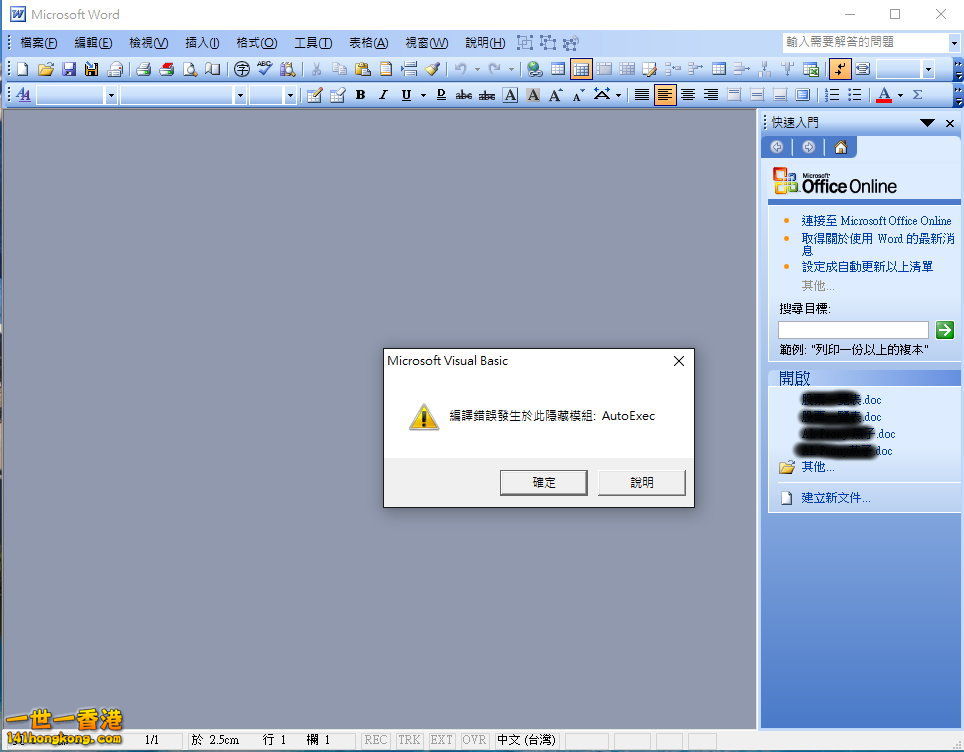The image size is (964, 752).
Task: Open the 插入(I) menu
Action: (202, 42)
